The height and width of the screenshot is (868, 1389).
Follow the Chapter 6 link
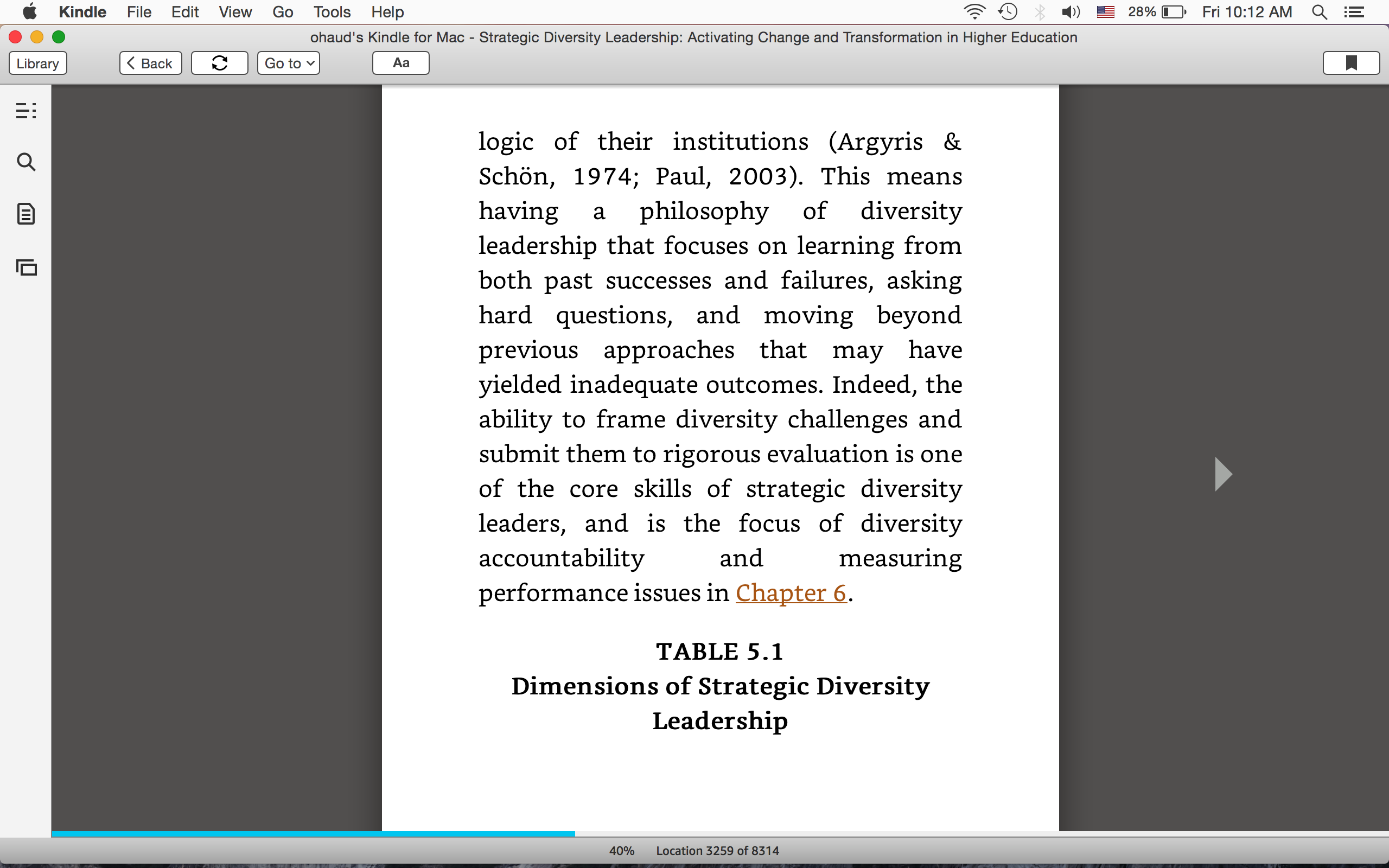coord(791,593)
